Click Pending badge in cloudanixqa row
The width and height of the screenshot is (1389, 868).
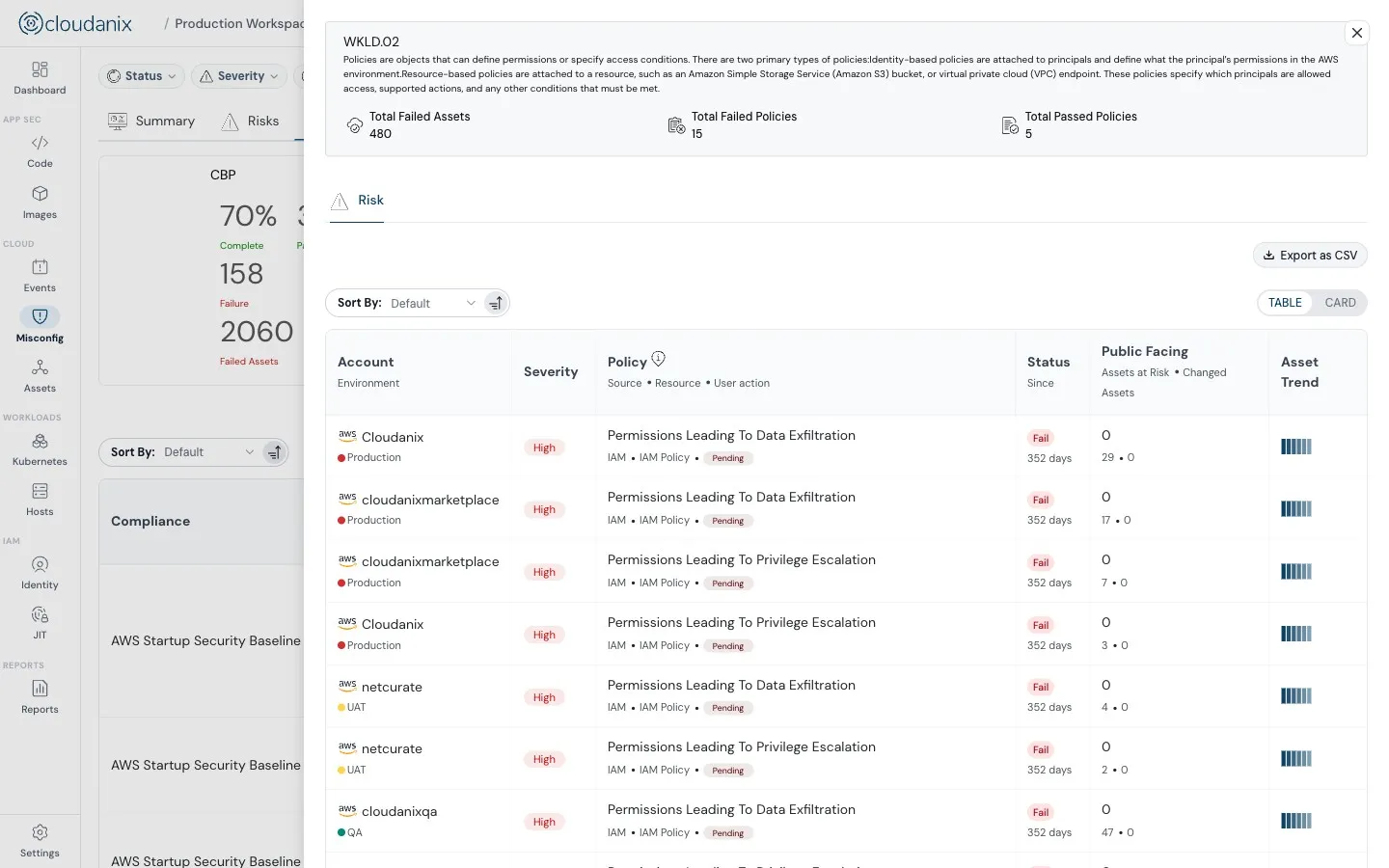[x=728, y=833]
